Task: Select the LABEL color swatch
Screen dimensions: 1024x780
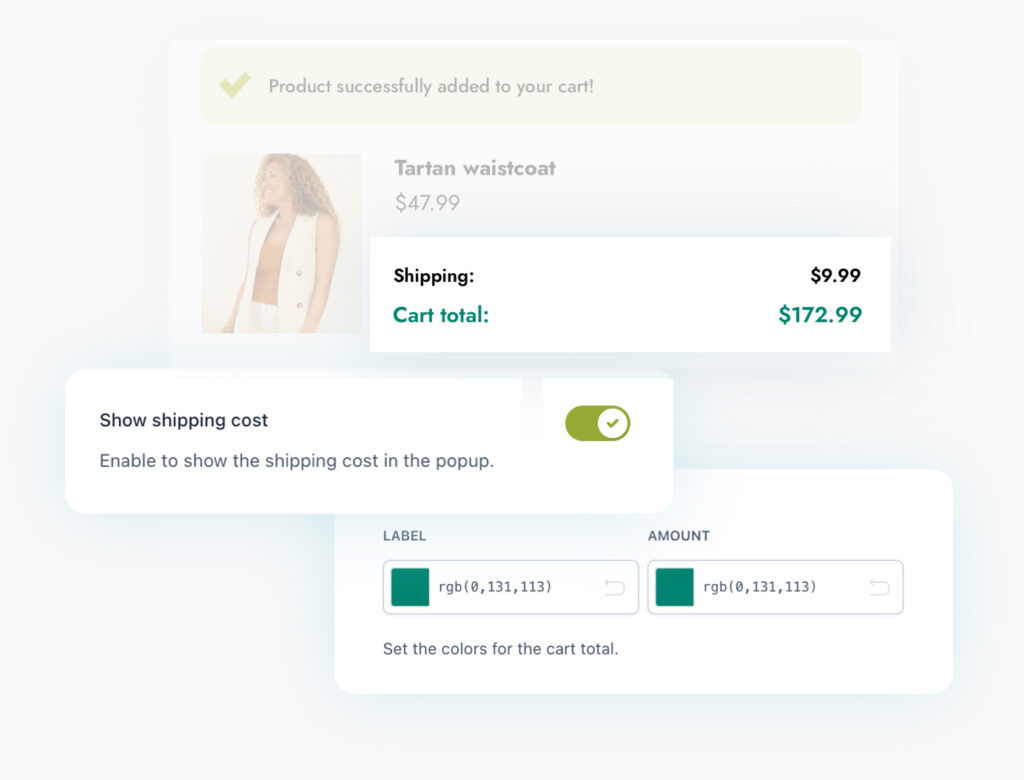Action: 409,588
